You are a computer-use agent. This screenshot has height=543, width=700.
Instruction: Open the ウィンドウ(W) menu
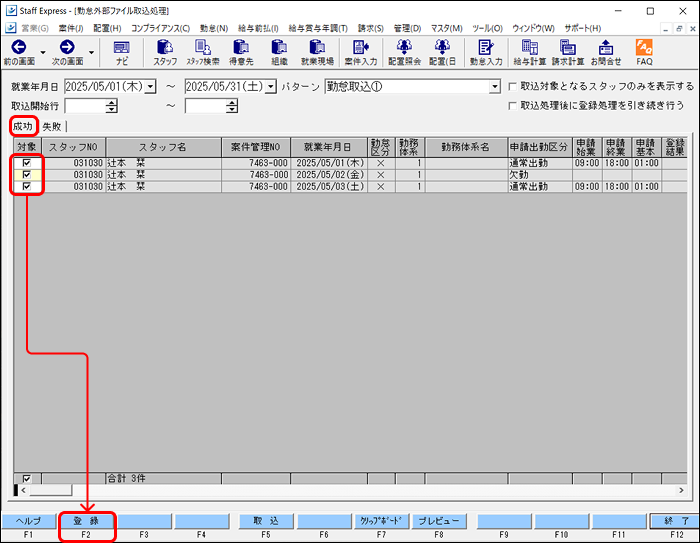click(x=533, y=28)
